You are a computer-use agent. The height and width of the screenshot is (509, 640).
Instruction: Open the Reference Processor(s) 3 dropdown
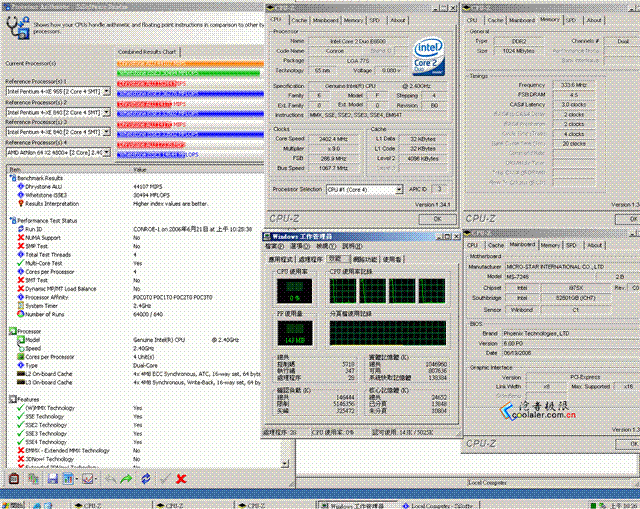(x=107, y=132)
